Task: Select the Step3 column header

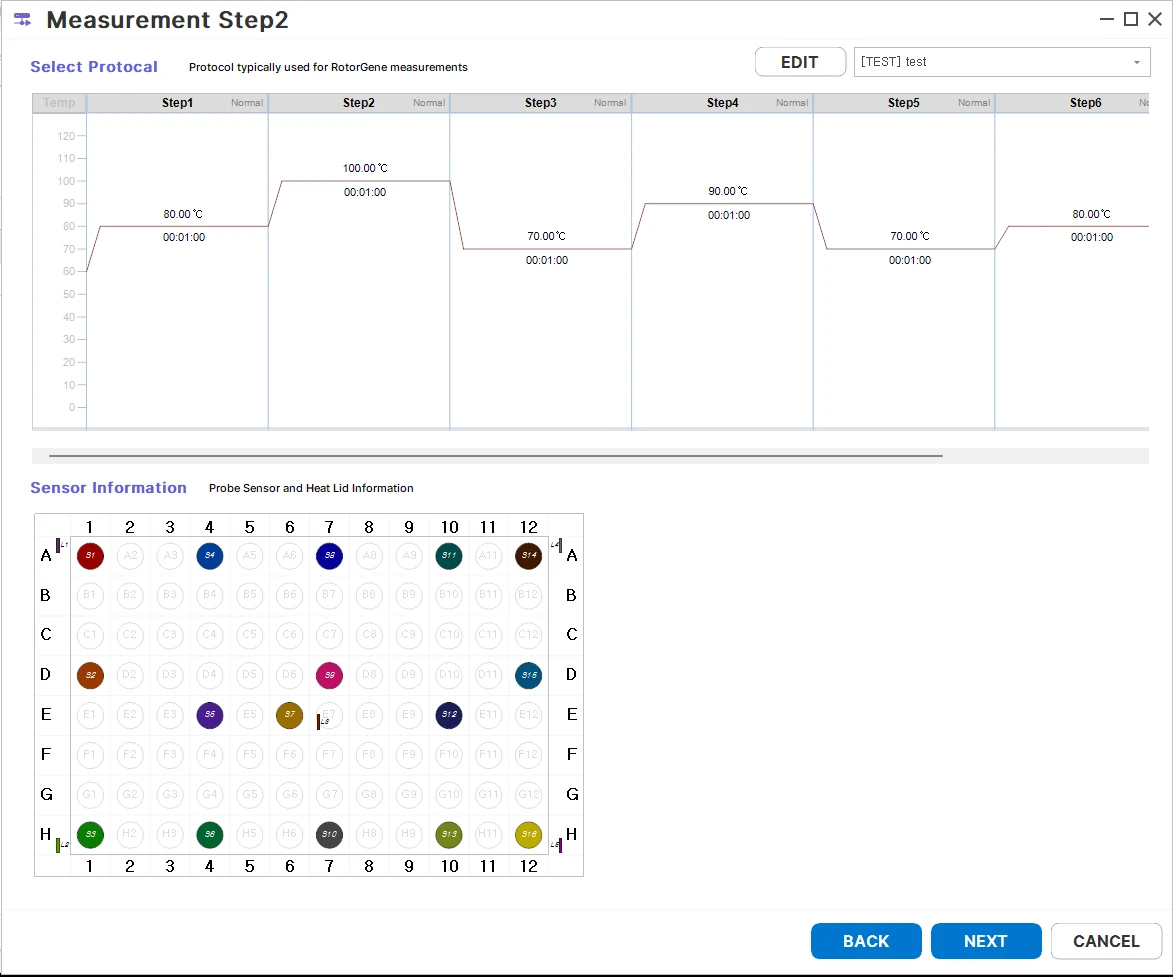Action: [541, 103]
